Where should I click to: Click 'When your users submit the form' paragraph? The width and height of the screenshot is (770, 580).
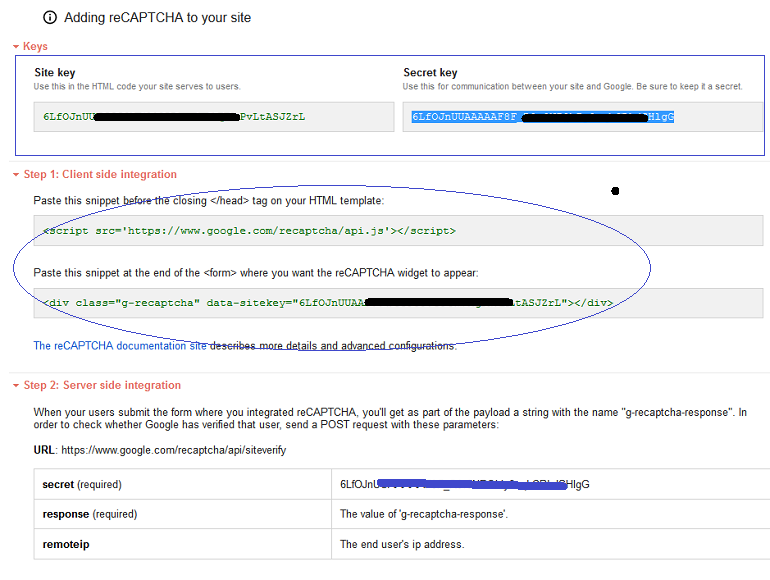click(x=390, y=418)
